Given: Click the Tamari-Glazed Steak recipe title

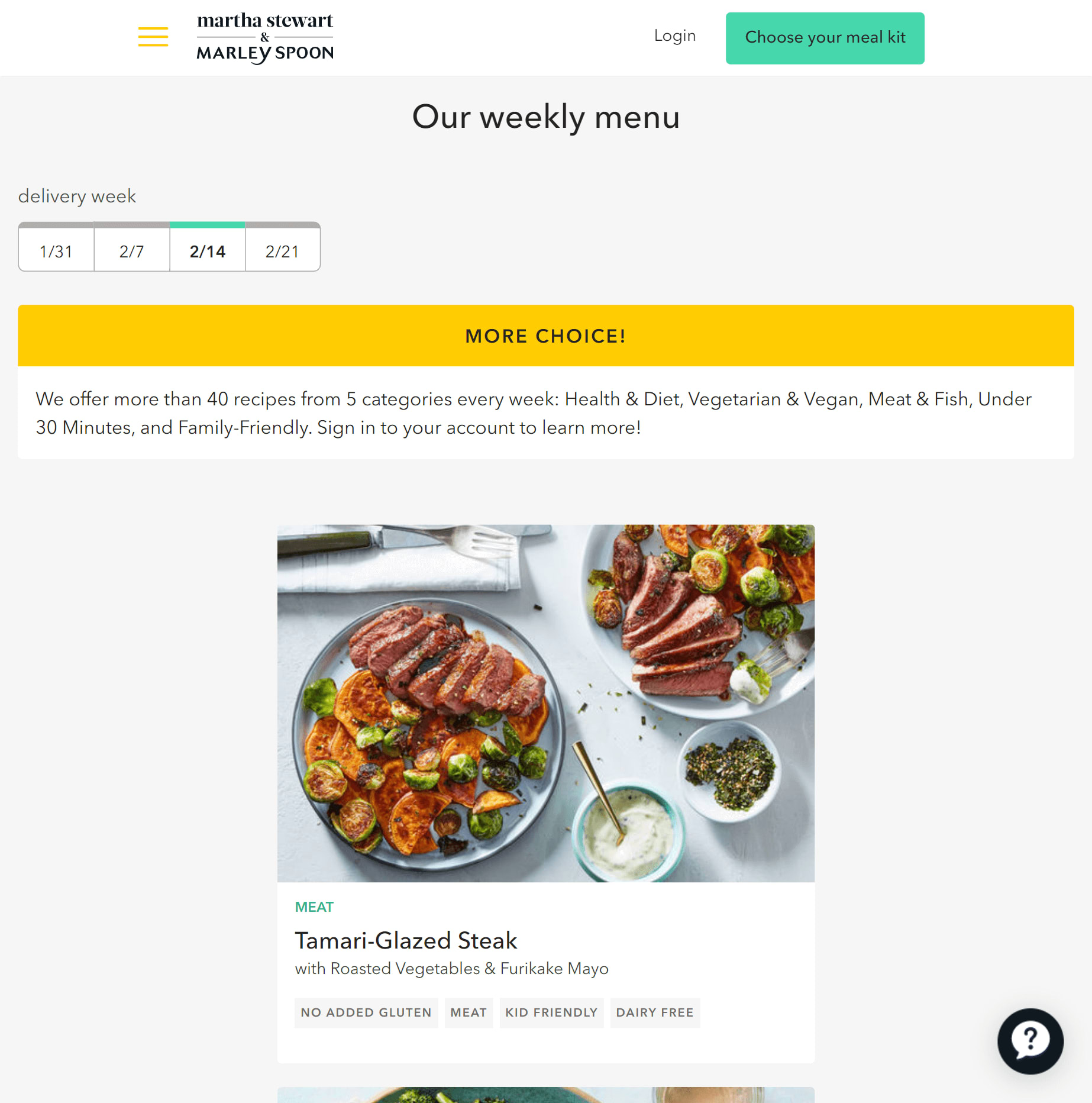Looking at the screenshot, I should (406, 940).
